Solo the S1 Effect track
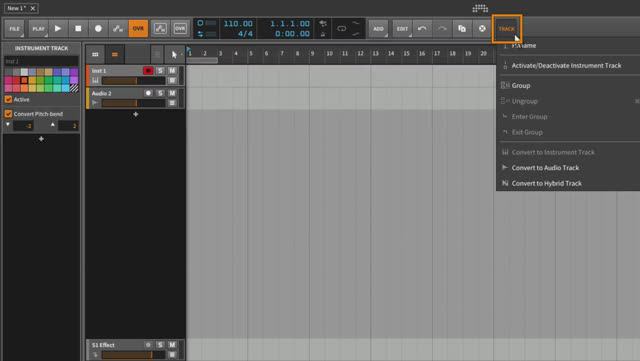 pyautogui.click(x=160, y=345)
